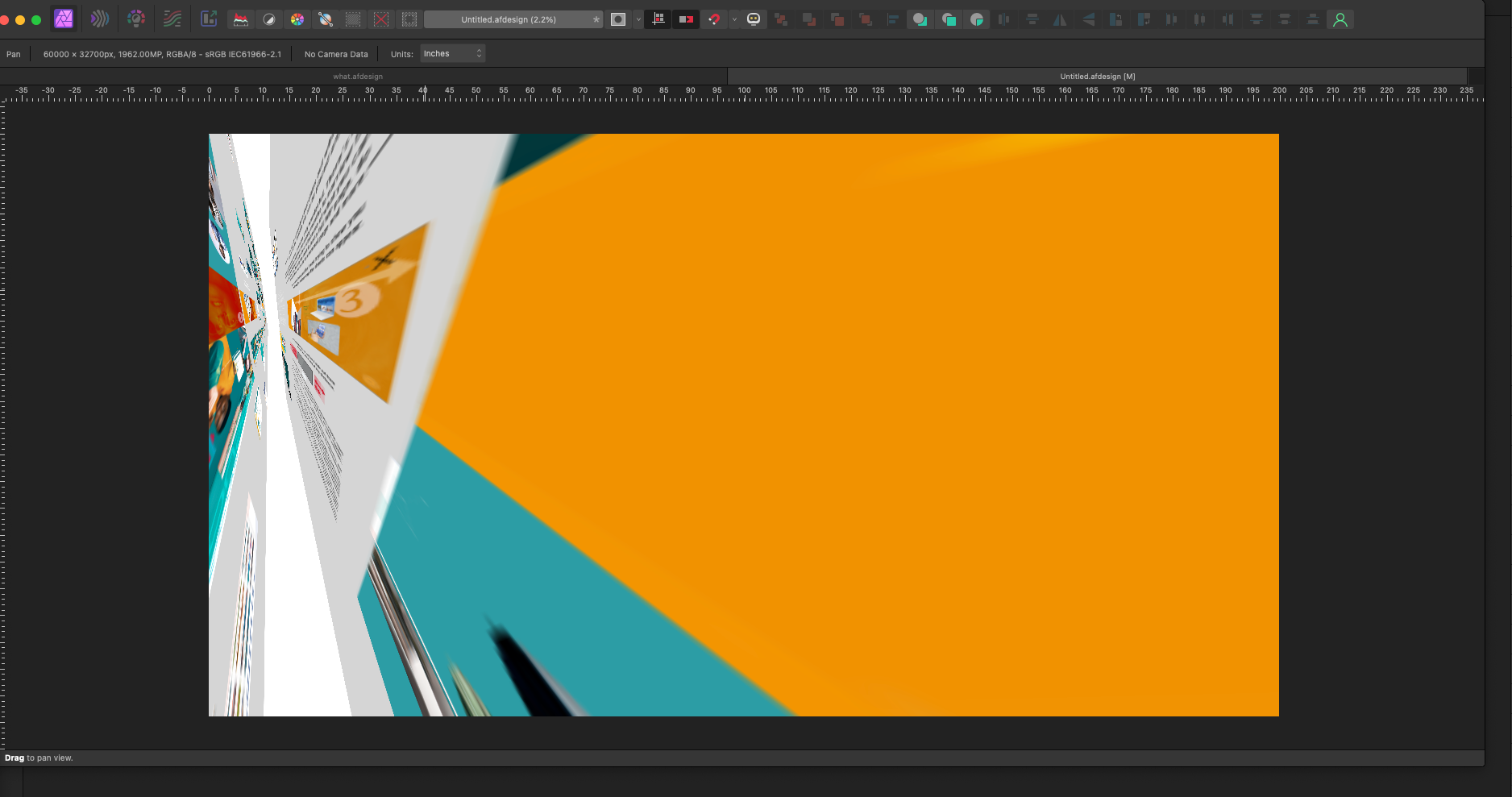Click Forward One arrange icon
Viewport: 1512px width, 797px height.
pyautogui.click(x=837, y=19)
